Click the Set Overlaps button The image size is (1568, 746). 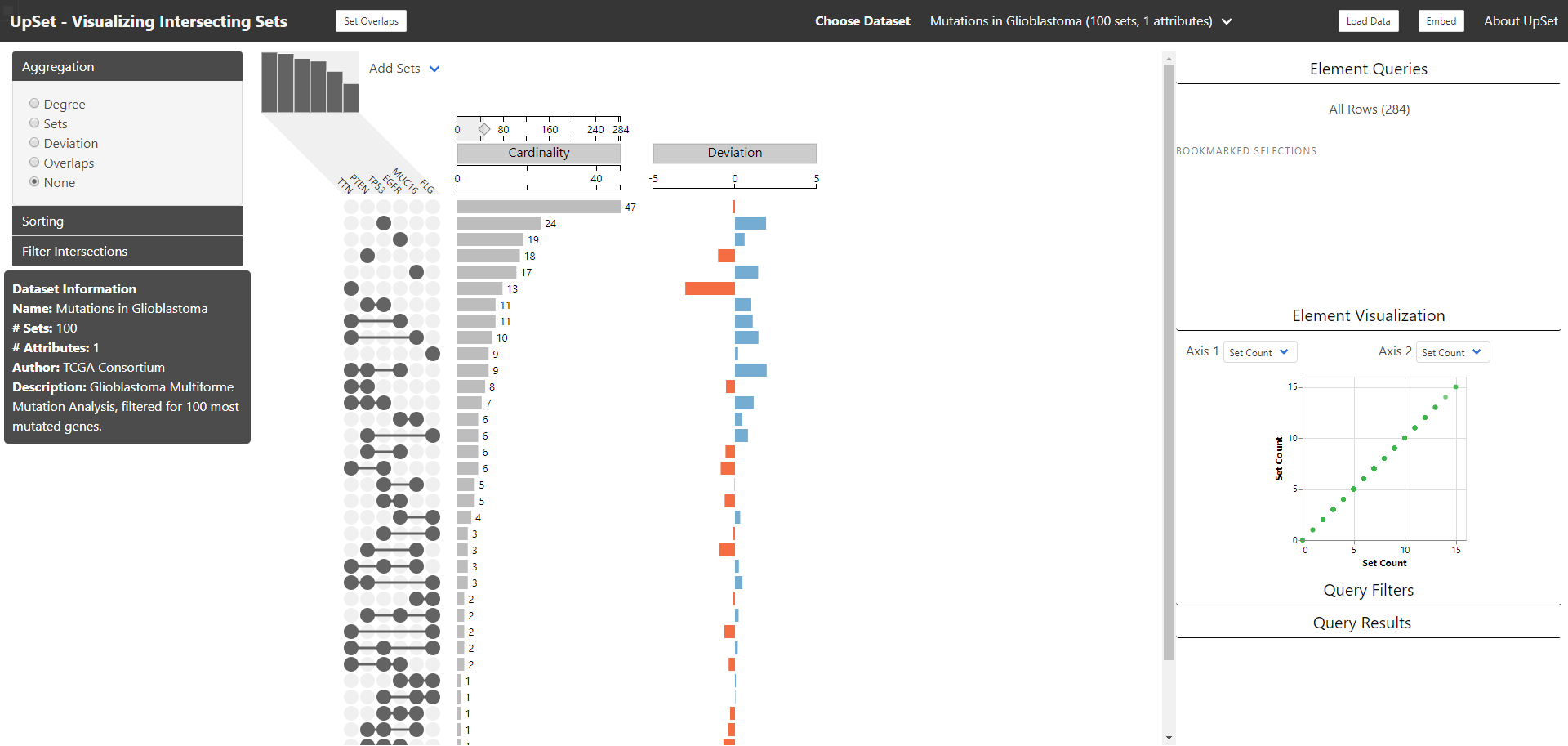(x=371, y=20)
